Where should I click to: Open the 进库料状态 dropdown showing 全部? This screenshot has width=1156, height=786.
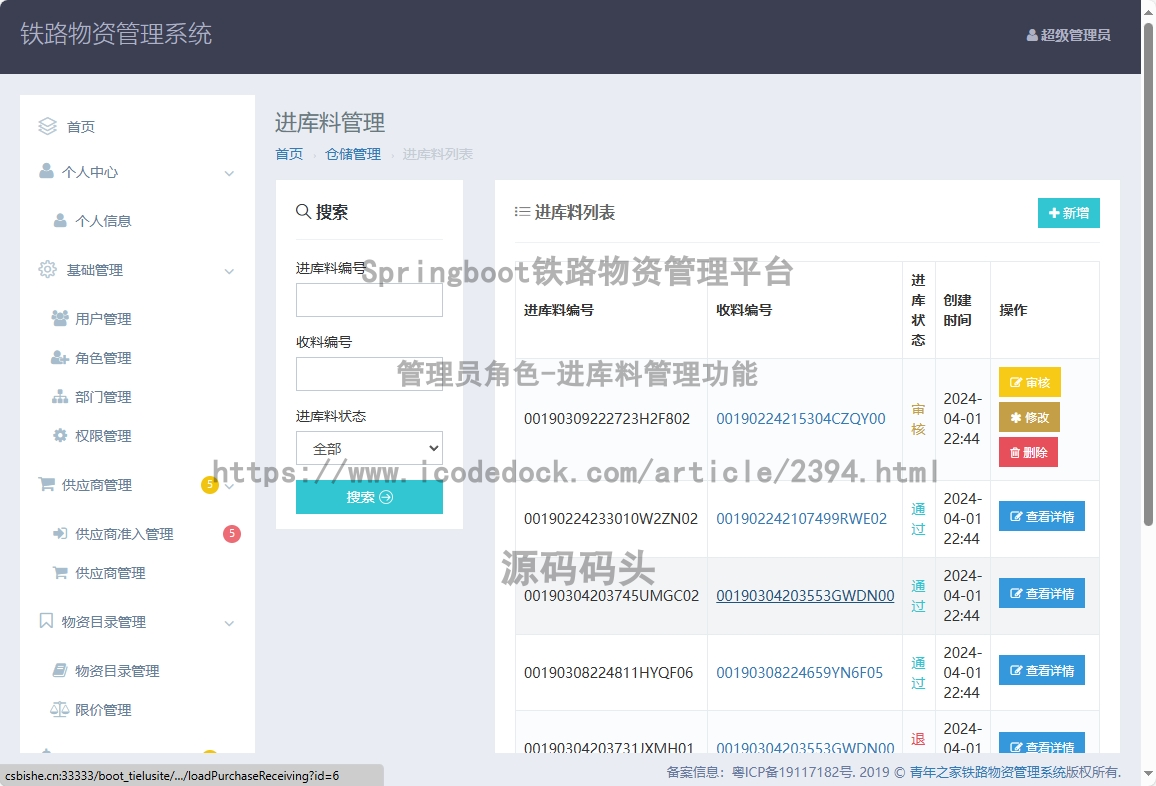coord(369,448)
